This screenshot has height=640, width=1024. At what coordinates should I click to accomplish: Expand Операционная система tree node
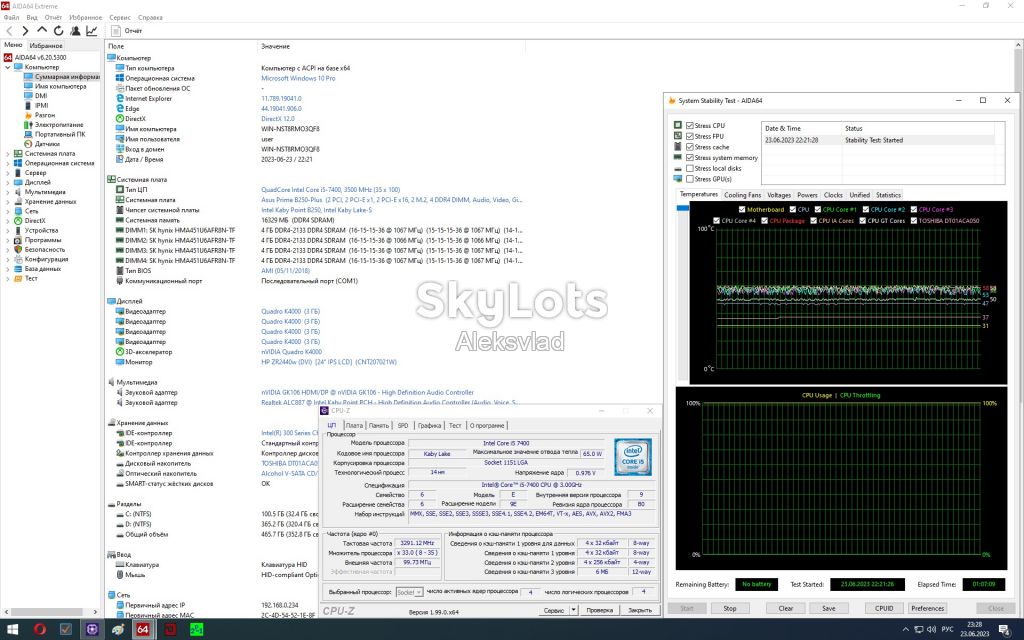click(x=8, y=163)
